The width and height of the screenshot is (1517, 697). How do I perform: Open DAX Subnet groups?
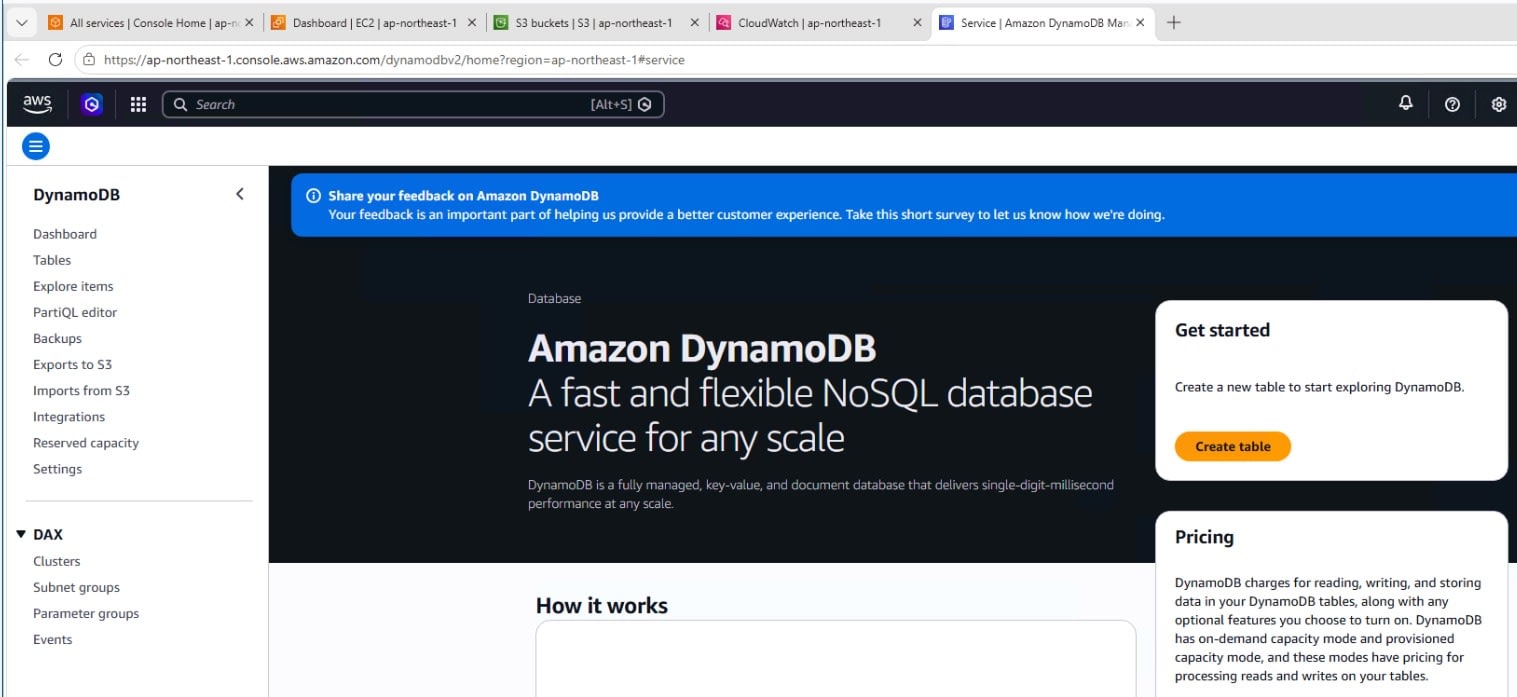pos(76,587)
